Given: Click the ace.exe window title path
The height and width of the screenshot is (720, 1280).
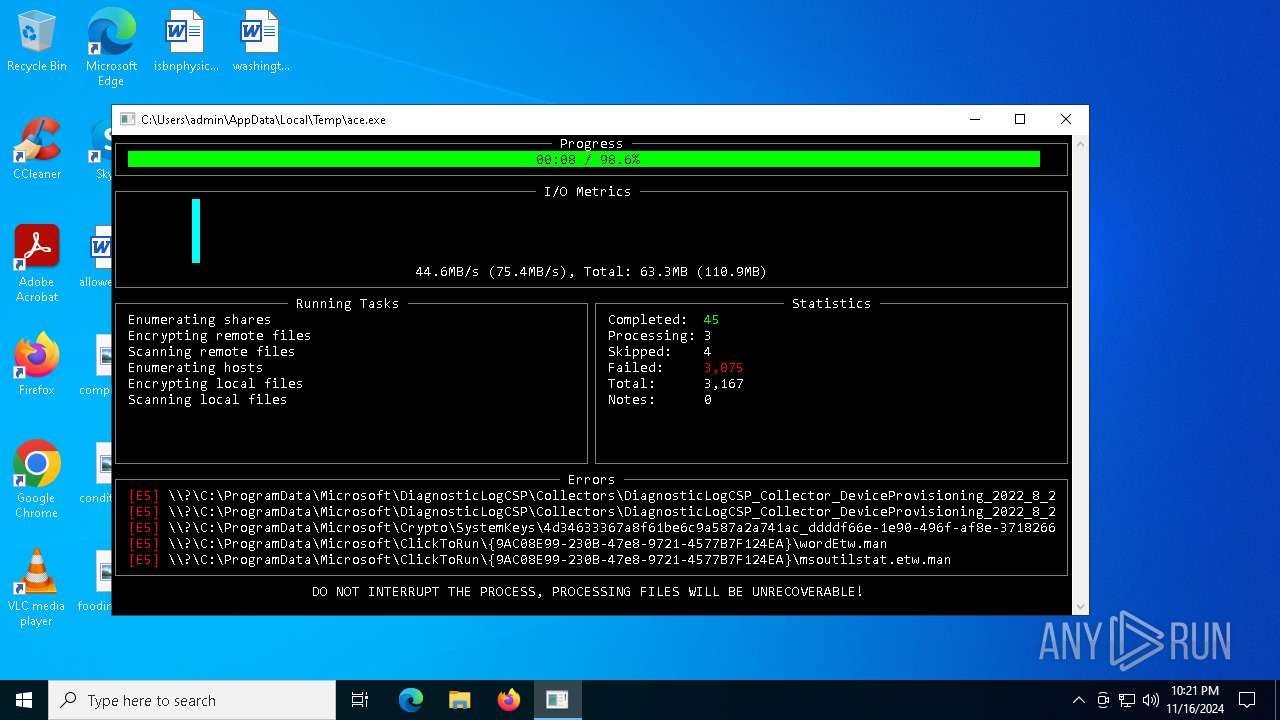Looking at the screenshot, I should click(x=263, y=119).
